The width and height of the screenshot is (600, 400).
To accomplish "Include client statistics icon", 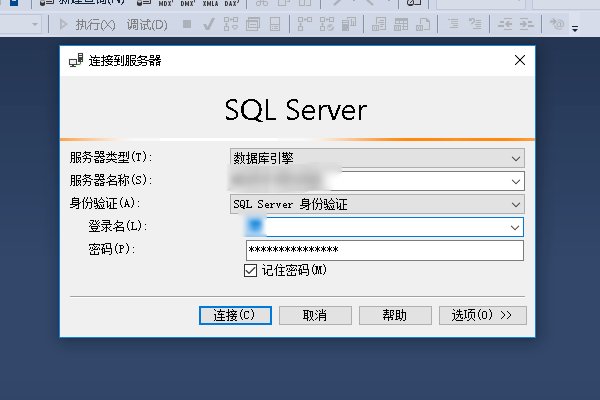I will (349, 24).
